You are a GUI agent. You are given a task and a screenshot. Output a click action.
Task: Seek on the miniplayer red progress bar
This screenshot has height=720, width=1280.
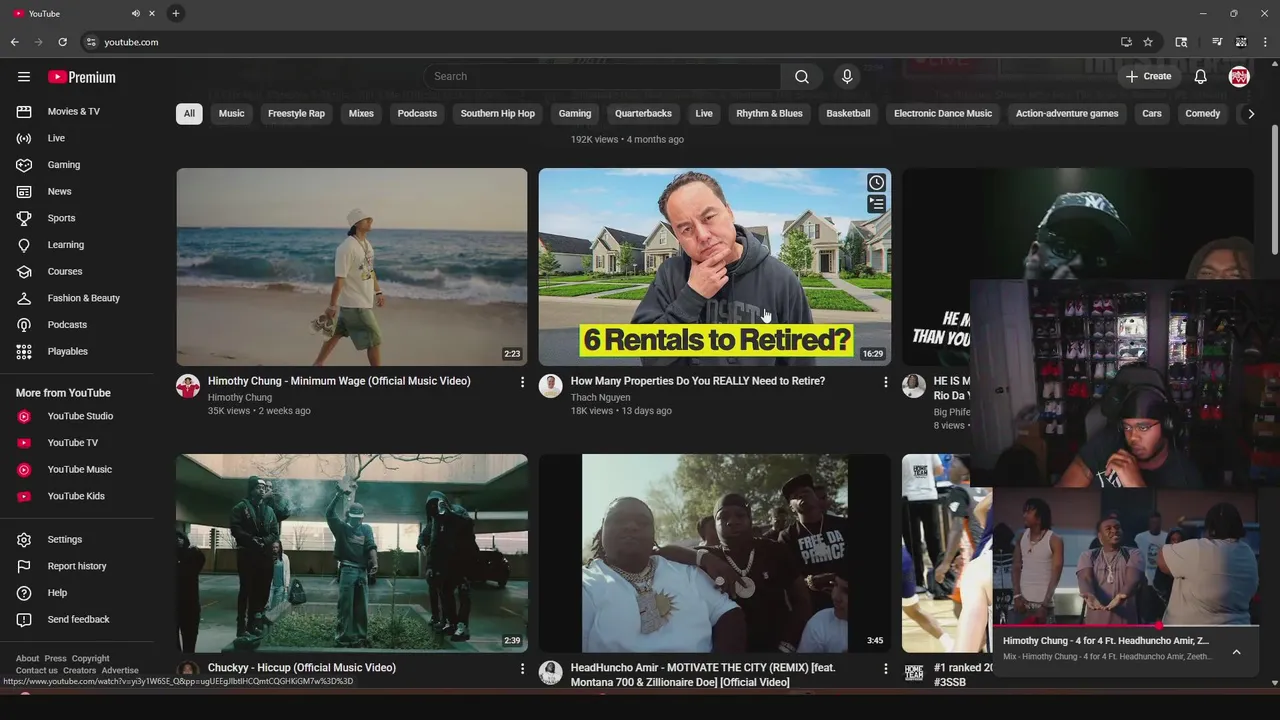[1125, 626]
